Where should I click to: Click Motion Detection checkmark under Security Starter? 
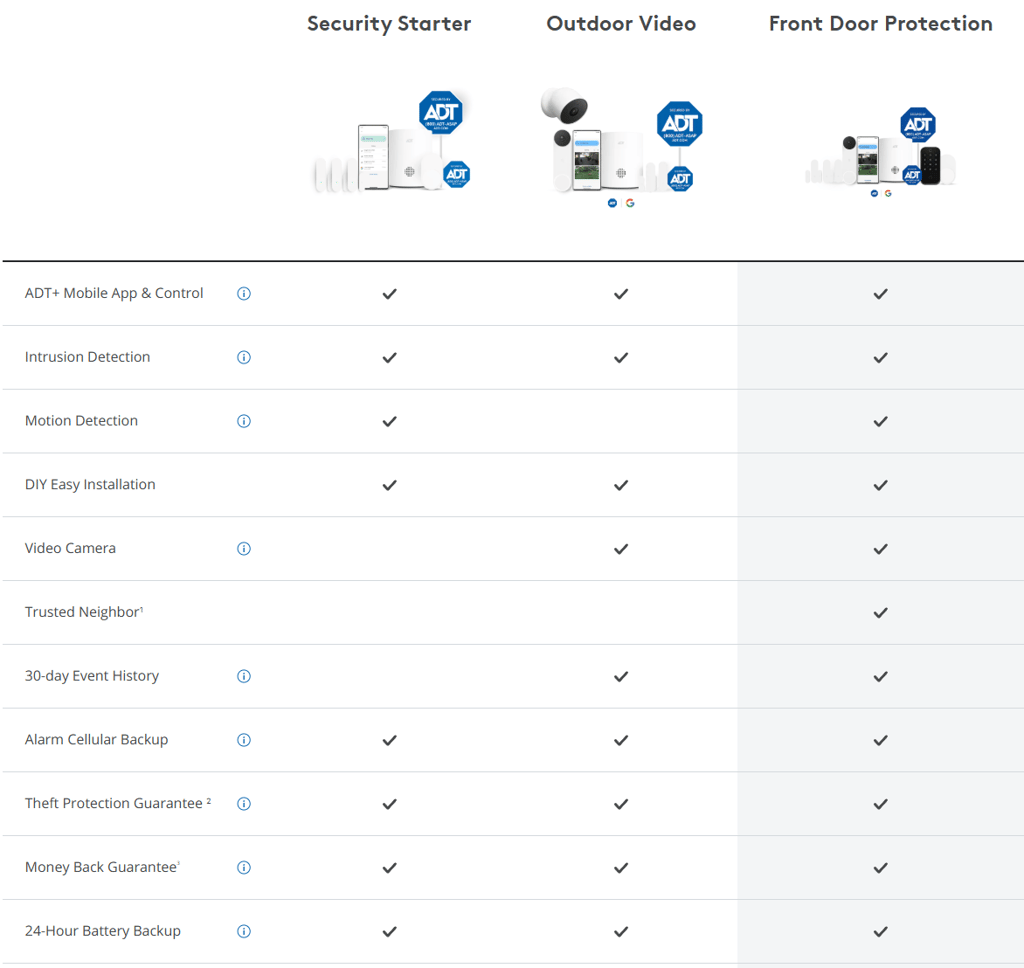click(x=390, y=421)
